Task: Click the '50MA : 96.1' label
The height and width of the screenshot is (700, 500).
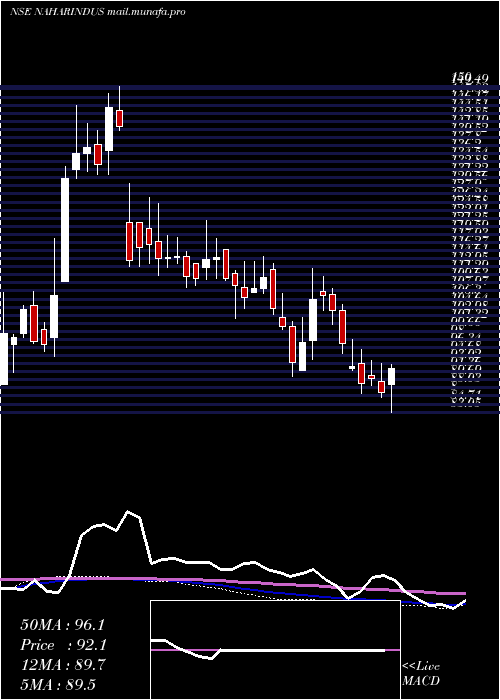Action: tap(62, 625)
